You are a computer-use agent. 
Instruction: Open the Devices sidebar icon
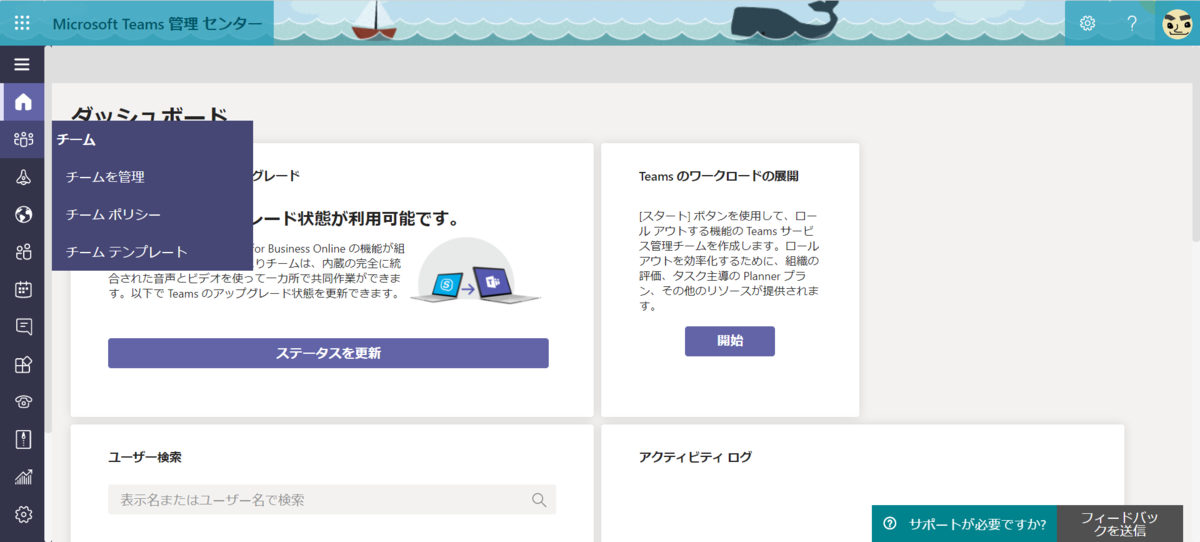pyautogui.click(x=23, y=177)
